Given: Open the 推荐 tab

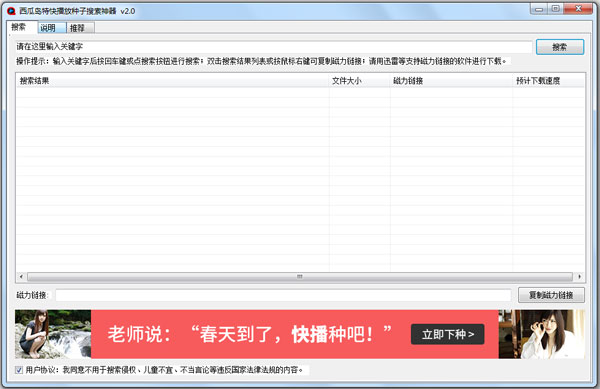Looking at the screenshot, I should coord(80,28).
